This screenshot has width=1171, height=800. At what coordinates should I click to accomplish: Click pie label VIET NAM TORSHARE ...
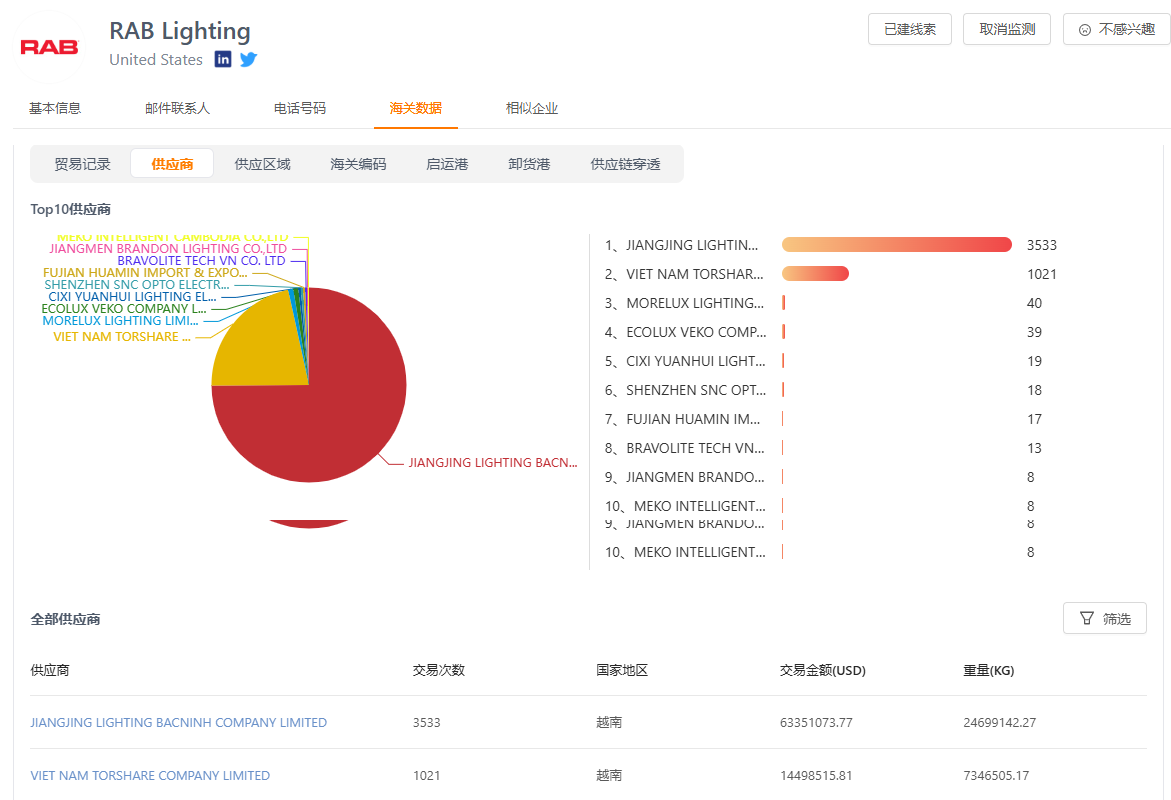122,337
